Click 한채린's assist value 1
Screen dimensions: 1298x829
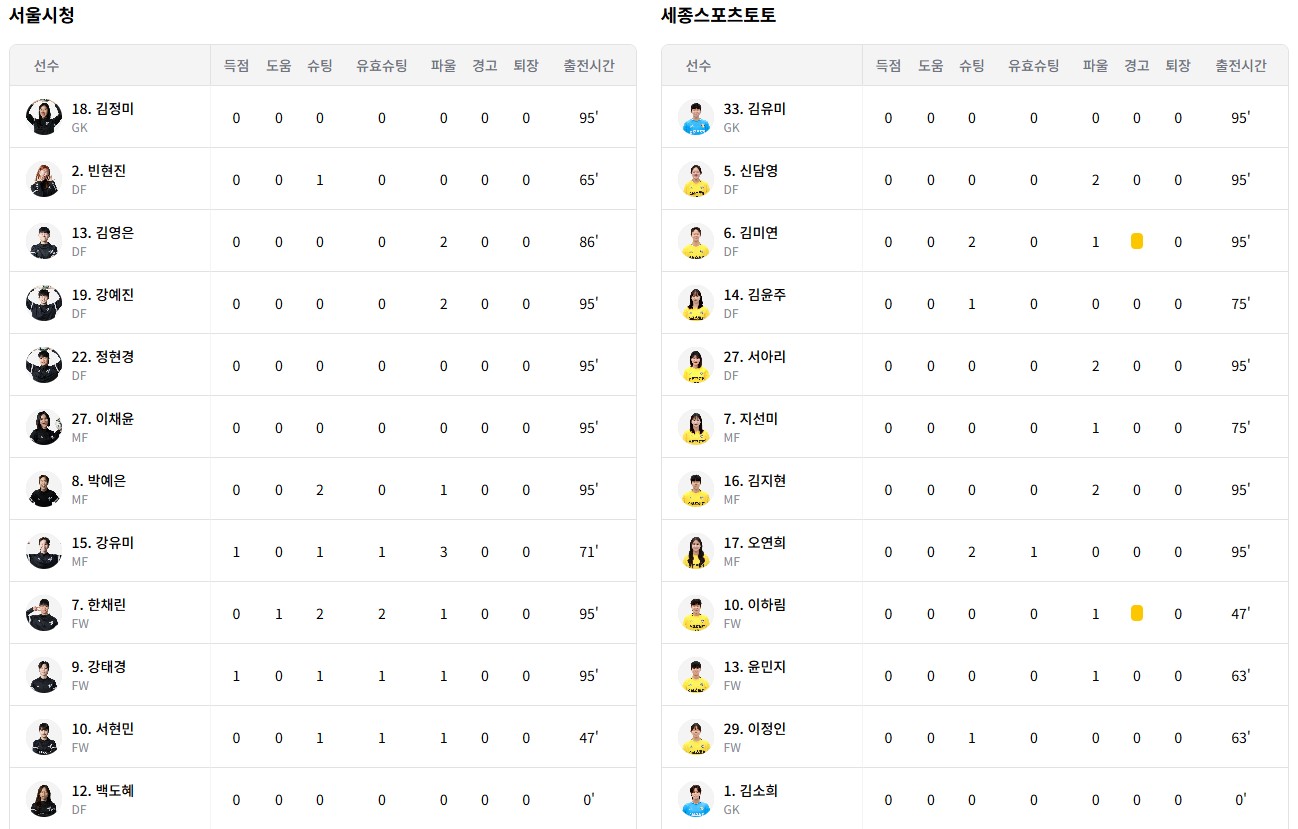279,614
